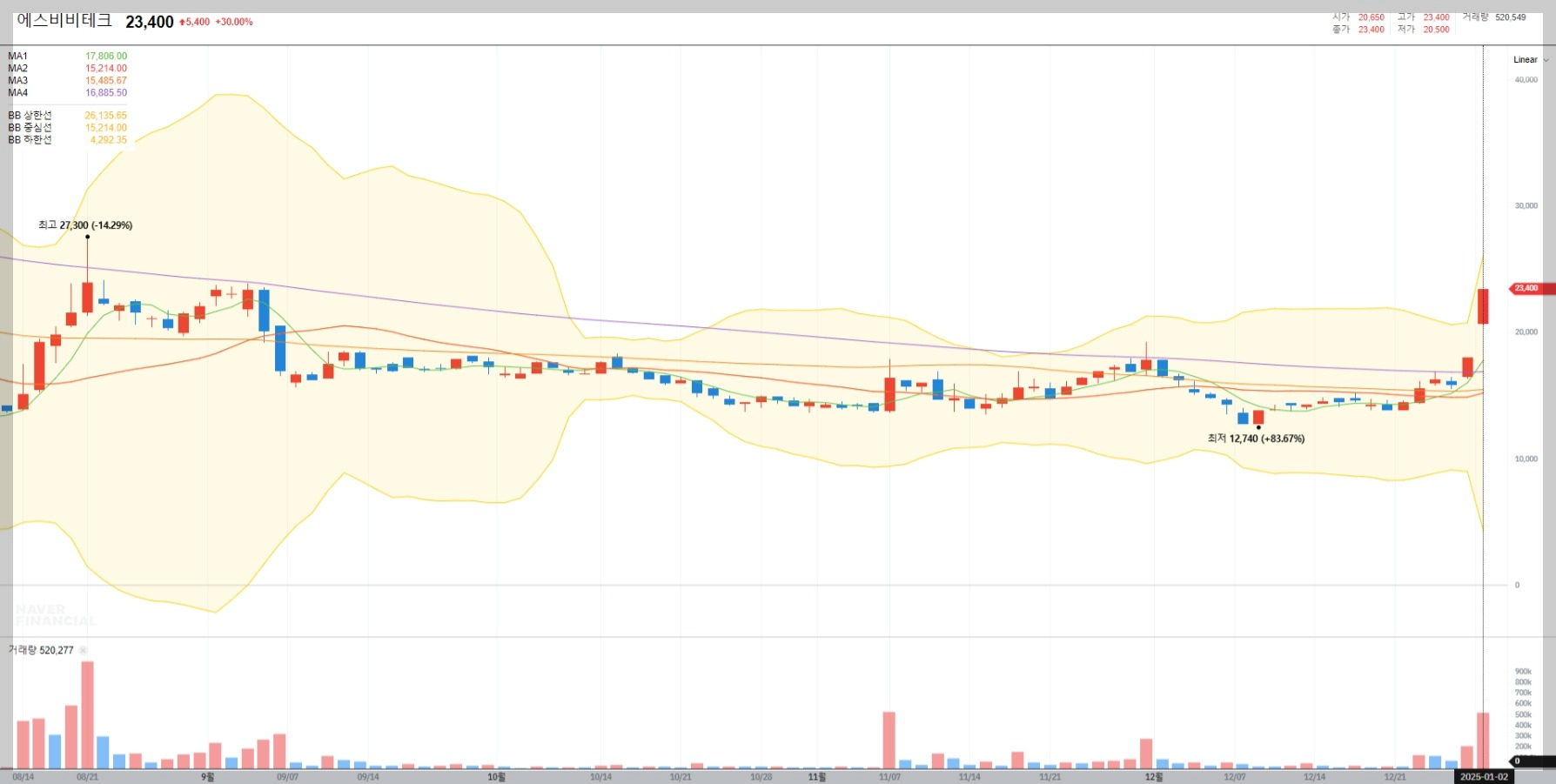
Task: Click the 900k volume axis label
Action: [1523, 672]
